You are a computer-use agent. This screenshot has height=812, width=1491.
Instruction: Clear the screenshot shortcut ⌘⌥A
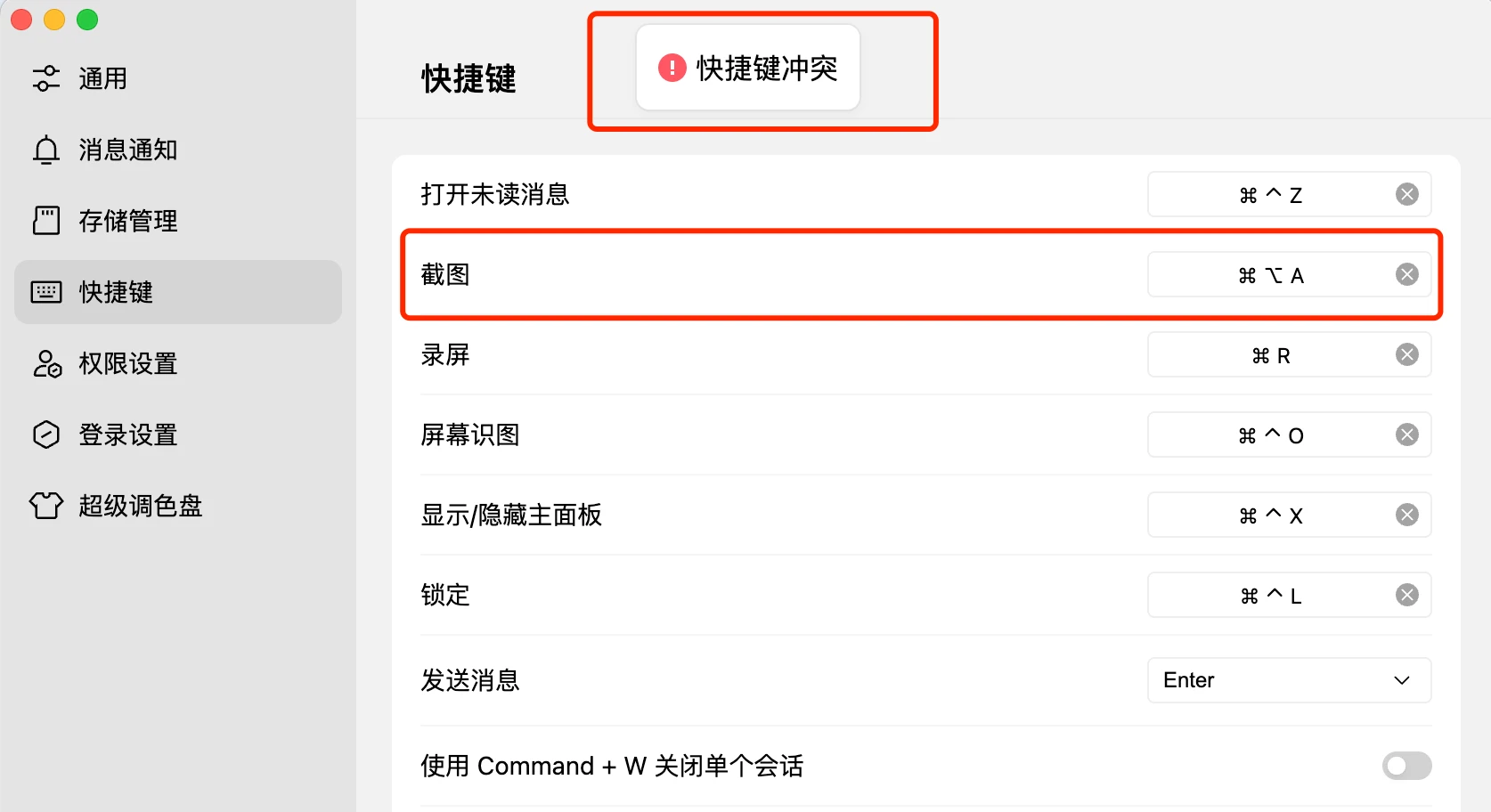pos(1407,274)
